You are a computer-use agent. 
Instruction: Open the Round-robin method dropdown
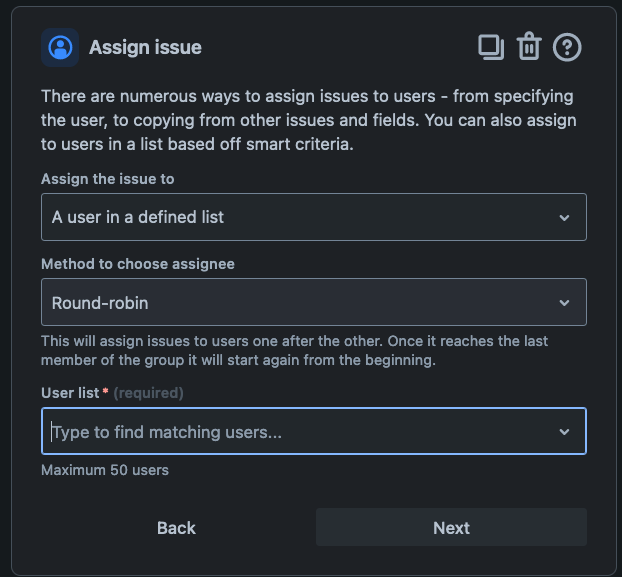pos(314,302)
